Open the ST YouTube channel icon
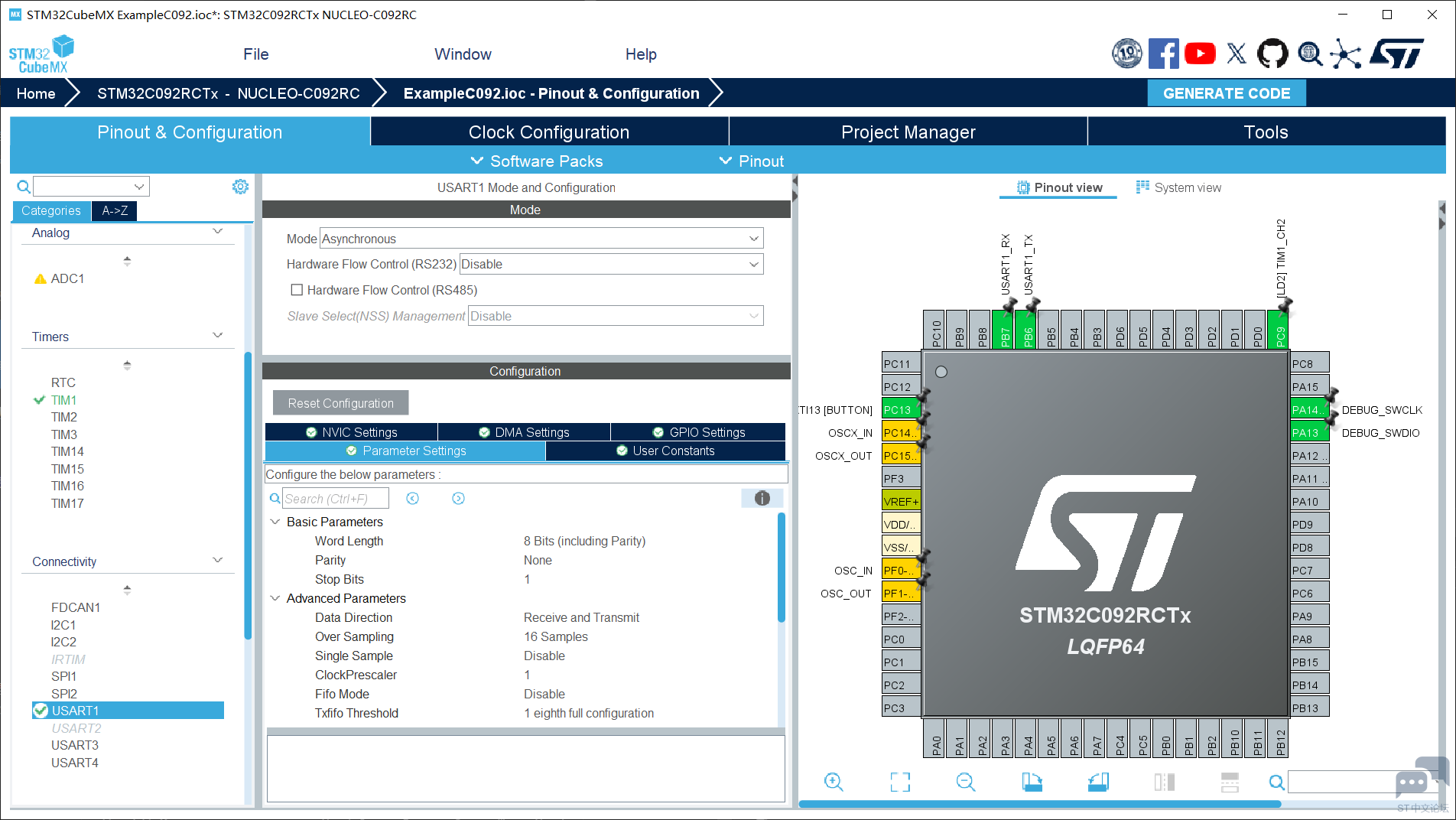This screenshot has height=820, width=1456. coord(1200,54)
